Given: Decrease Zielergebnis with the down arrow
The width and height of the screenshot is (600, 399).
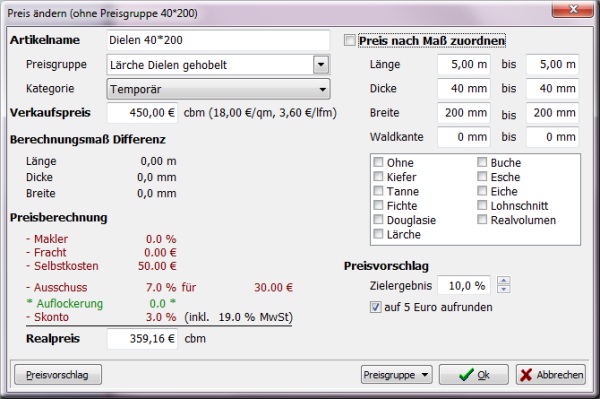Looking at the screenshot, I should click(504, 289).
